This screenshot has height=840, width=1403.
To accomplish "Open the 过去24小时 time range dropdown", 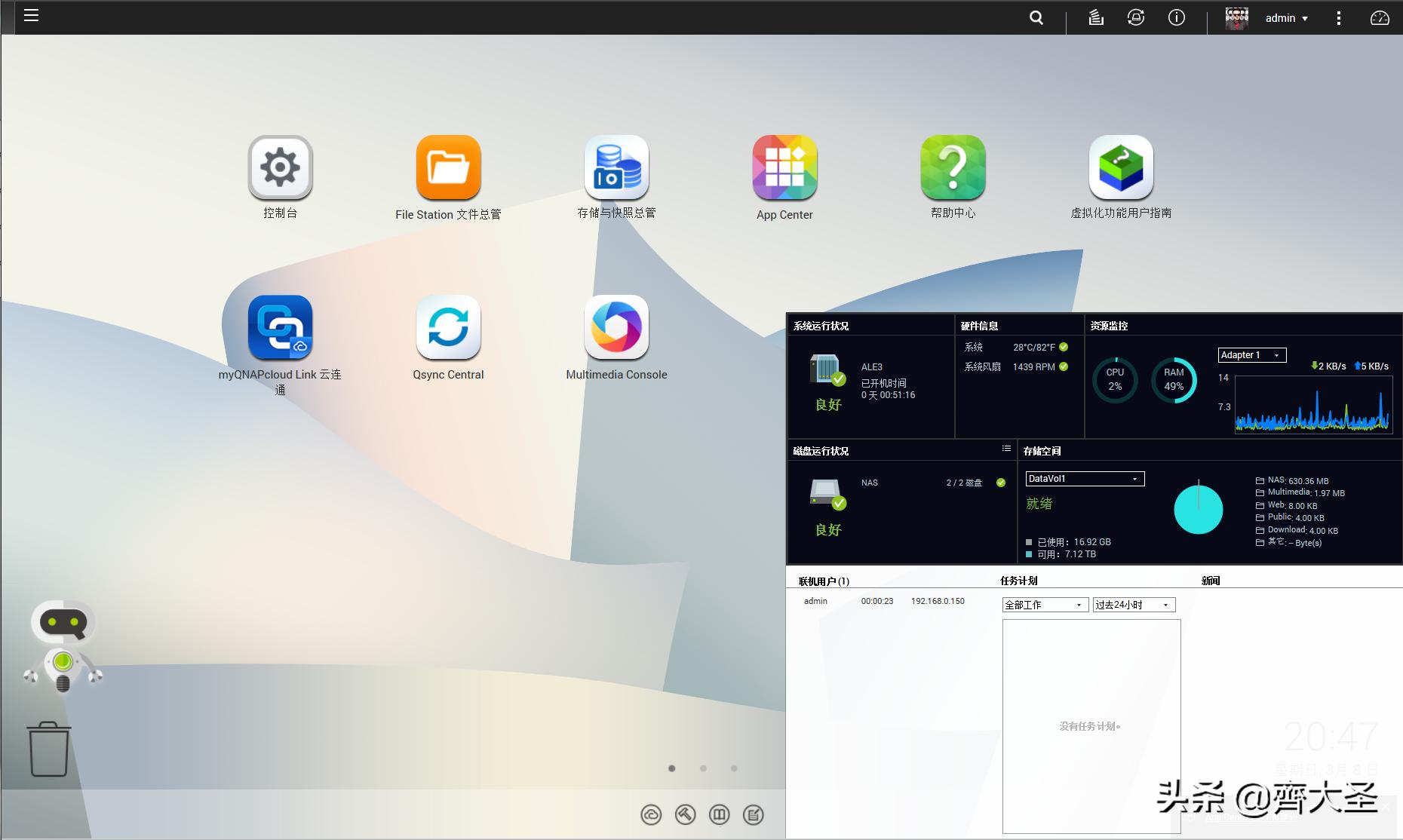I will coord(1133,605).
